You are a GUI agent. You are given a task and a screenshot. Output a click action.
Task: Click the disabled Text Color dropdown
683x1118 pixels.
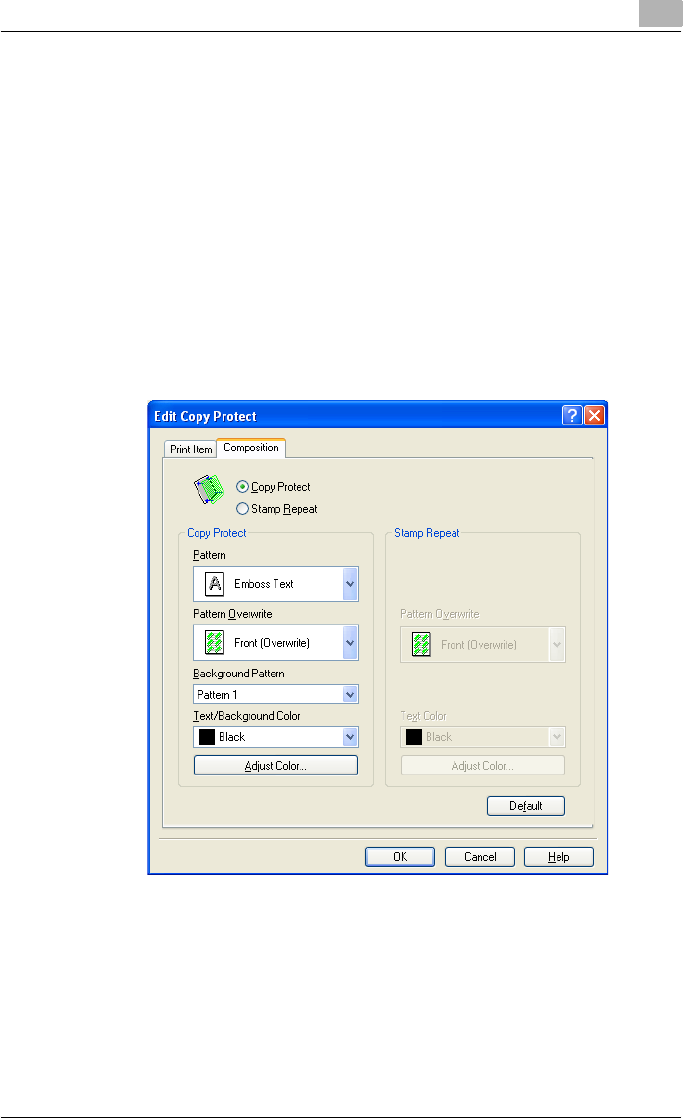point(483,737)
